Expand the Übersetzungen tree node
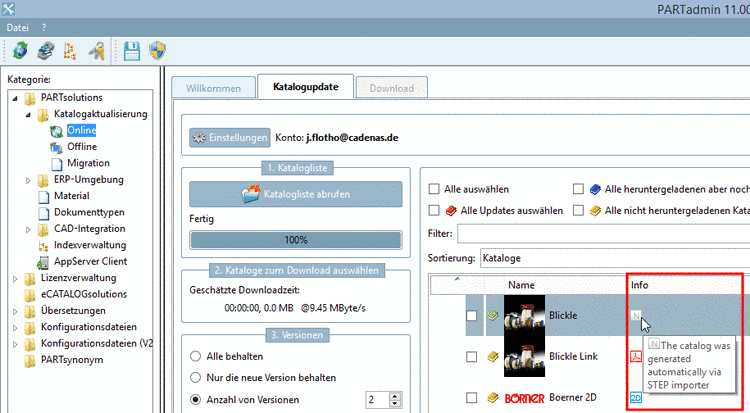The image size is (750, 413). point(15,312)
